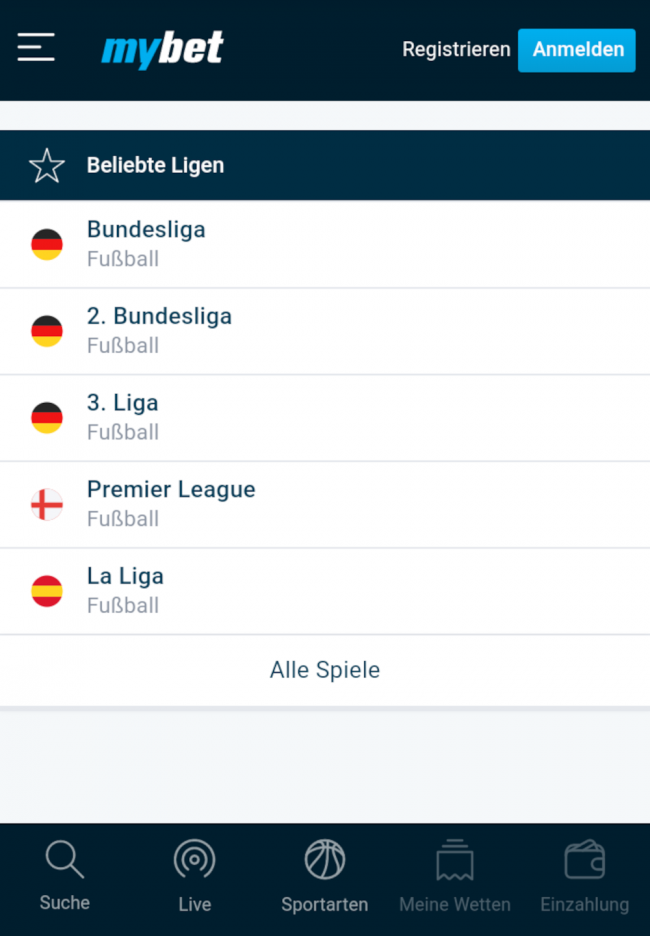Viewport: 650px width, 936px height.
Task: Click the Registrieren link
Action: point(456,49)
